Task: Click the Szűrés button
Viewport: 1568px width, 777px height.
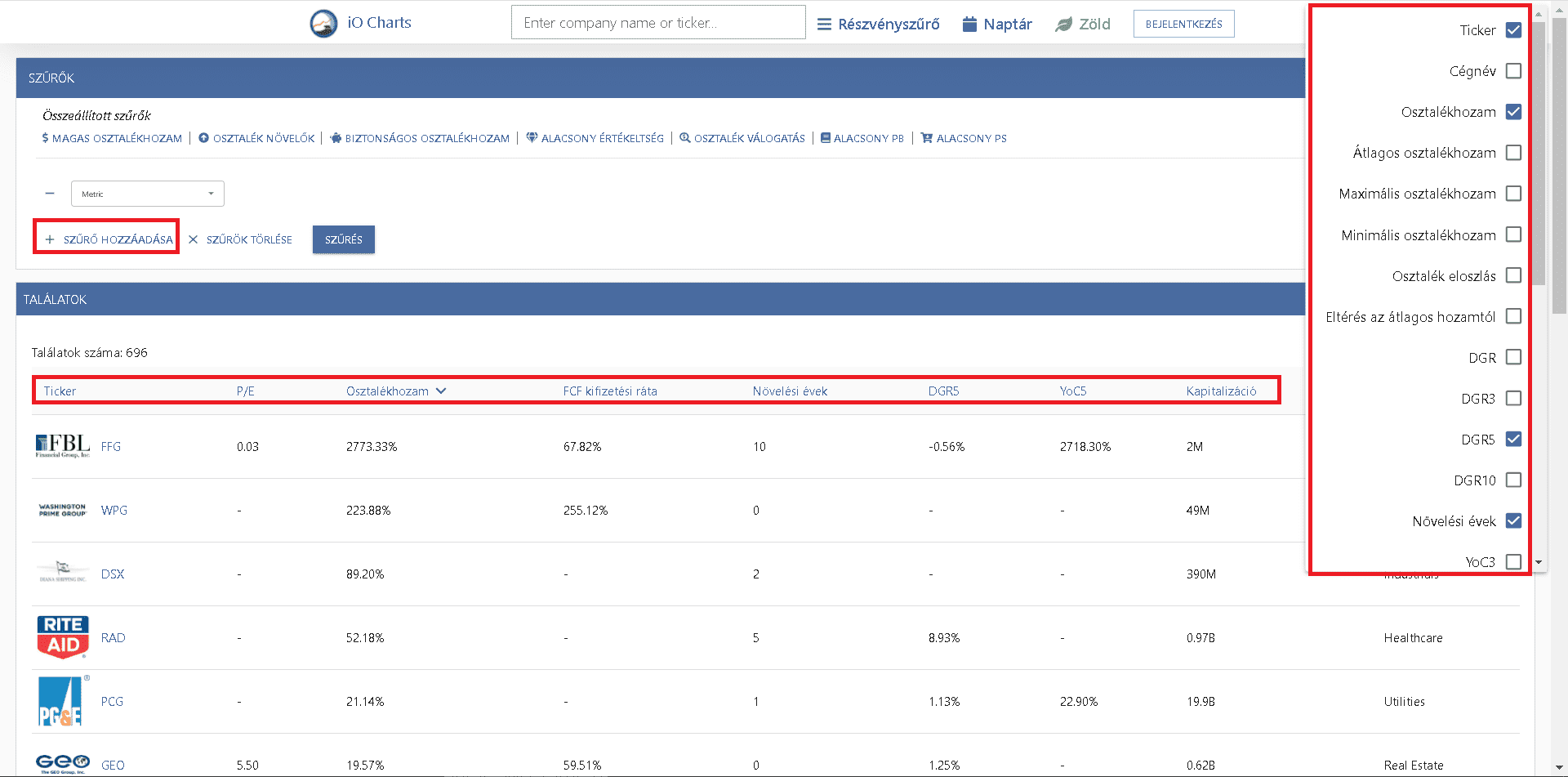Action: 343,239
